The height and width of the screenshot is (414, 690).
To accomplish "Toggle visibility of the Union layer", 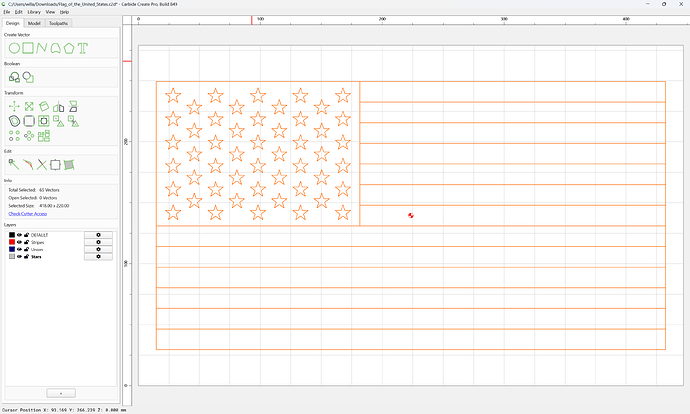I will coord(19,249).
